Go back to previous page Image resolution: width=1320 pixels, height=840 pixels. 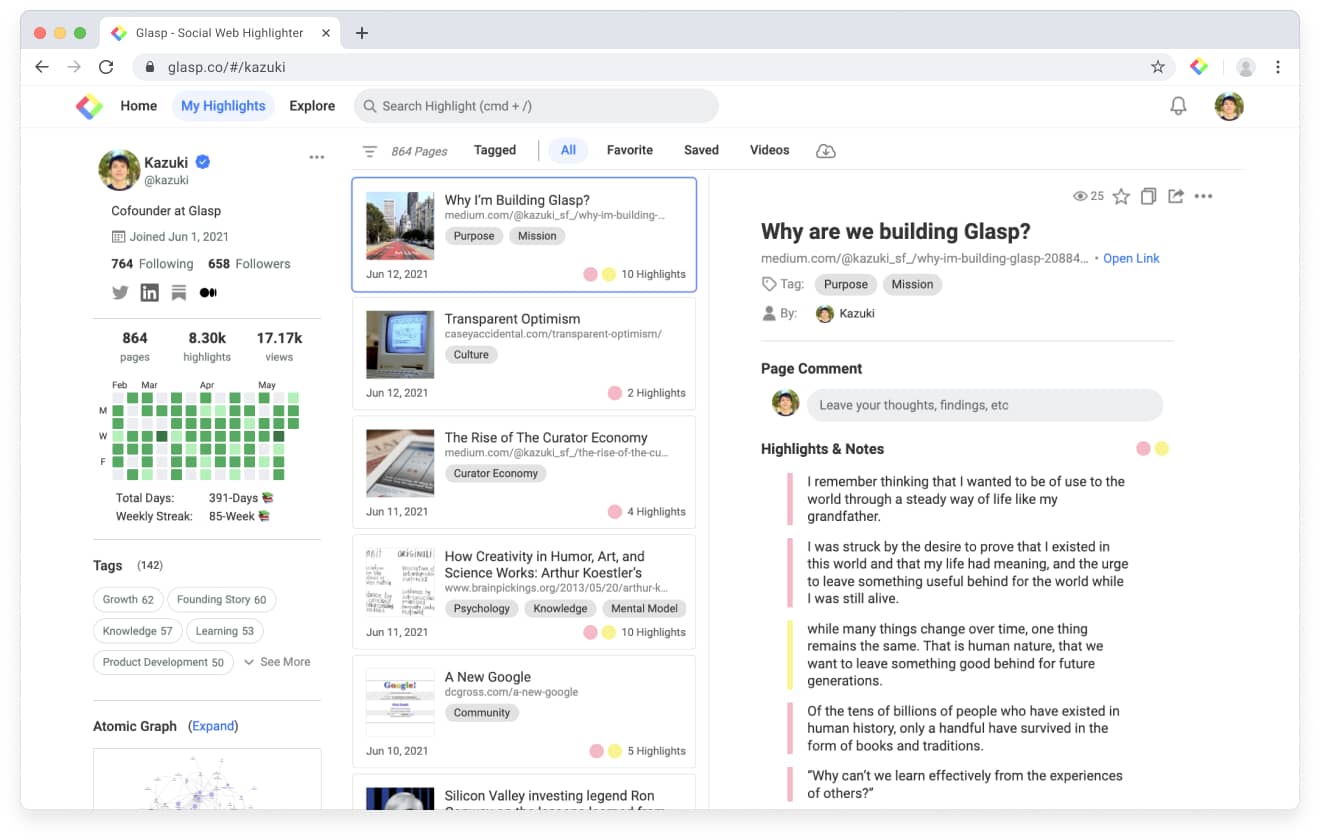pyautogui.click(x=41, y=67)
